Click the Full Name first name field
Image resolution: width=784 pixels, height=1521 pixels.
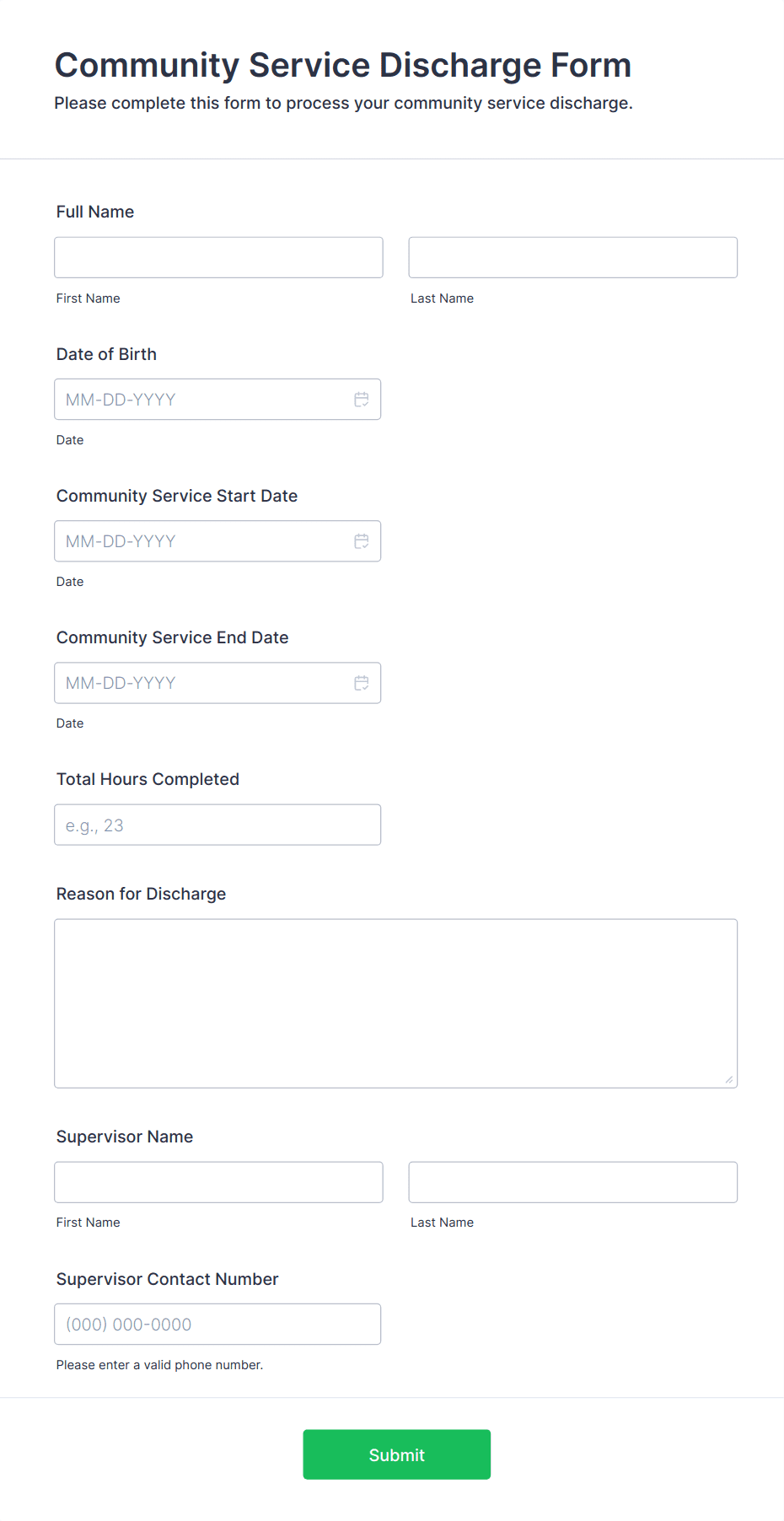(x=218, y=257)
